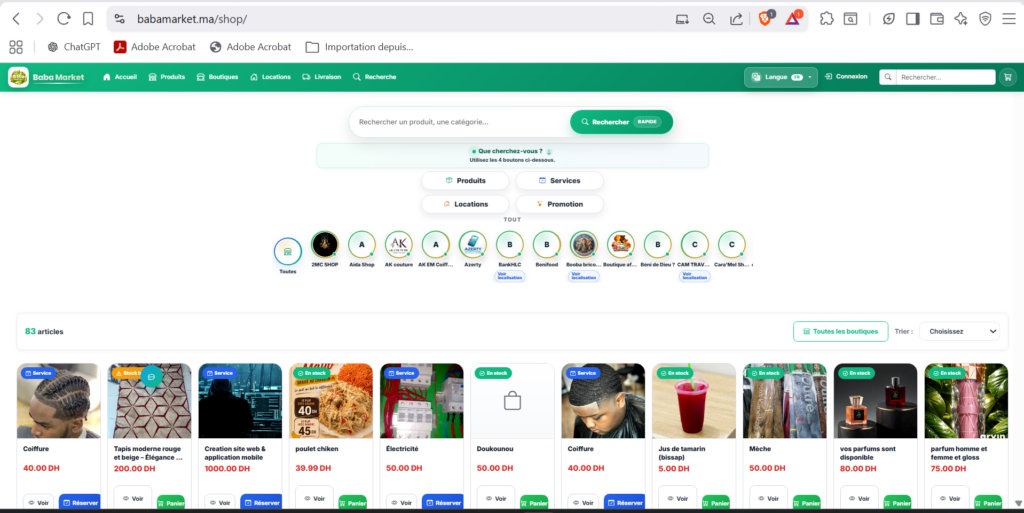
Task: Share the page using the share icon
Action: [737, 19]
